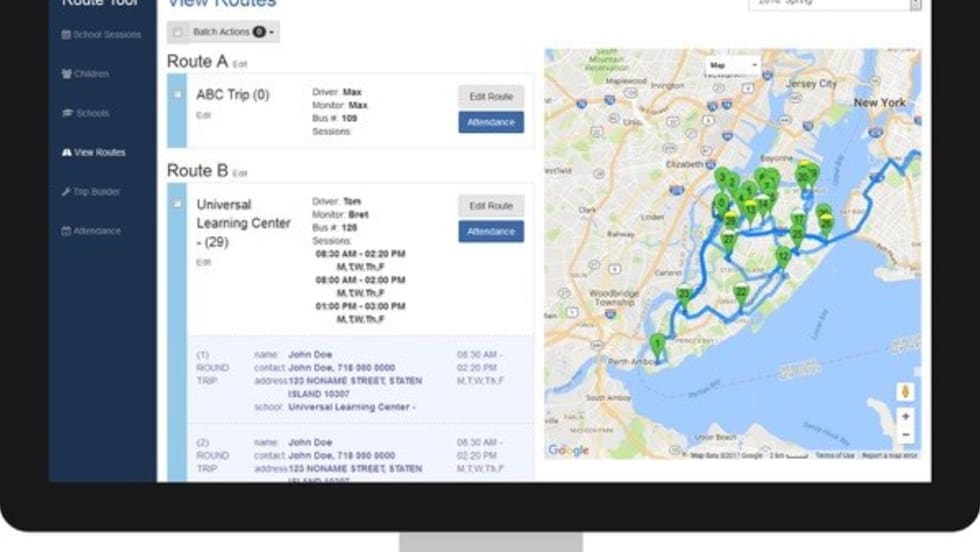
Task: Click the Trip Builder wrench icon
Action: tap(66, 191)
